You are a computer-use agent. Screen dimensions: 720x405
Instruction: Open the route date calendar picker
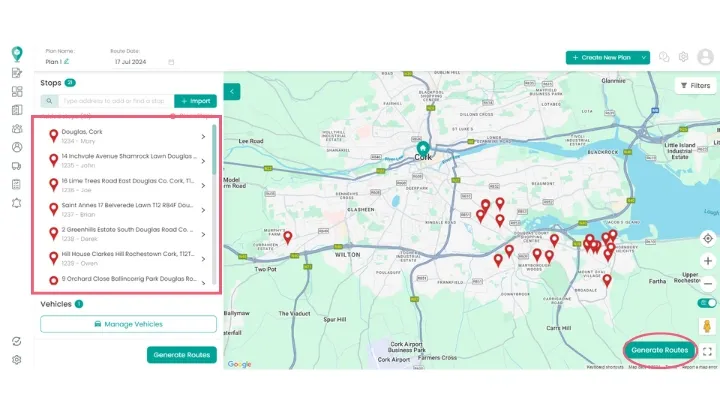[171, 62]
